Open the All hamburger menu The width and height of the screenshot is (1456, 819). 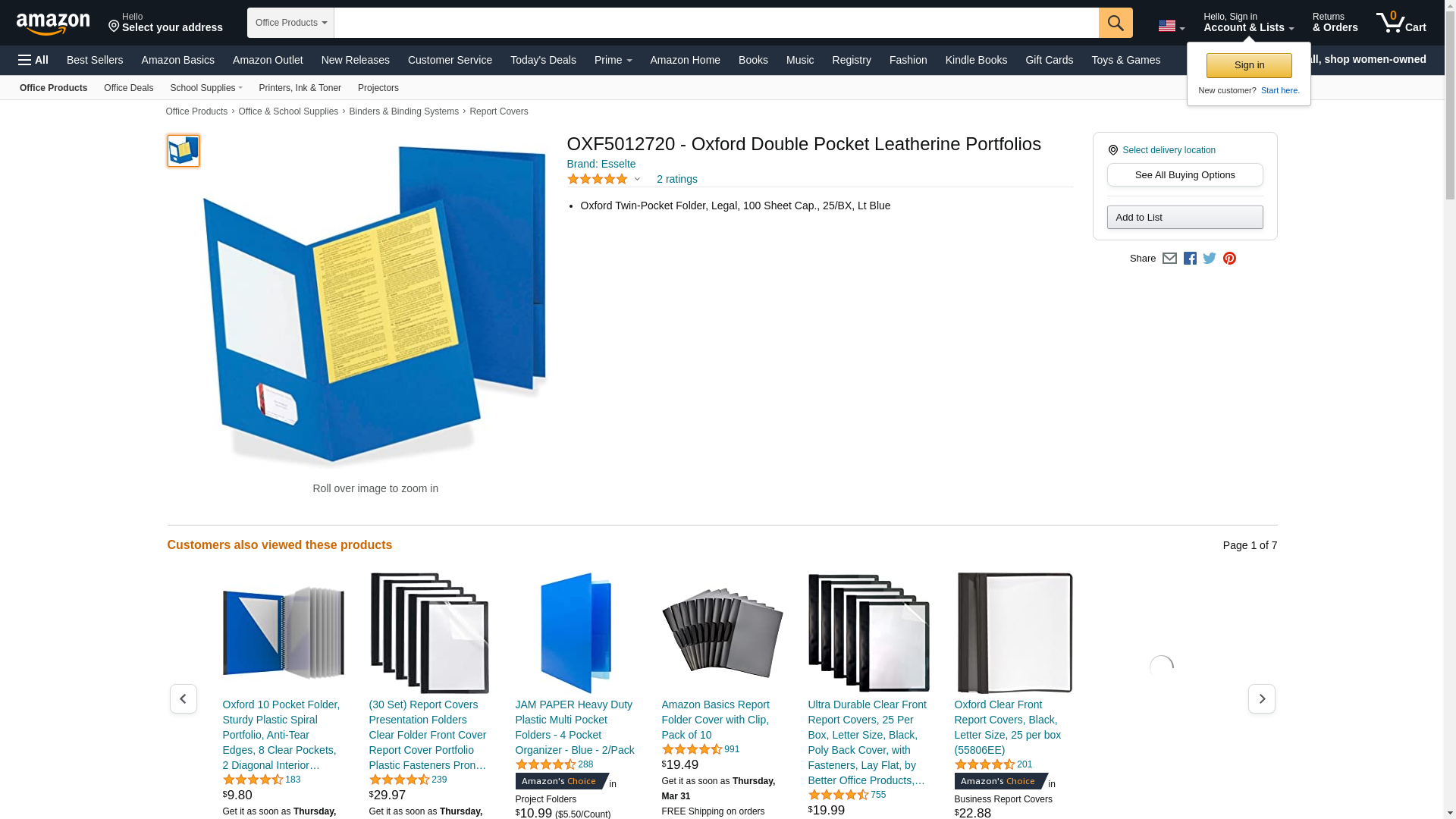click(x=33, y=60)
